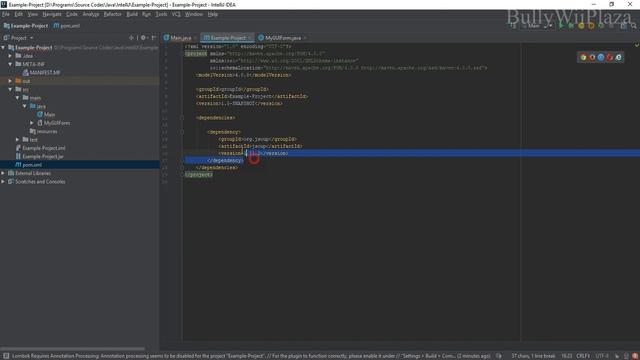The width and height of the screenshot is (640, 360).
Task: Open in Edge browser icon in editor
Action: point(619,58)
